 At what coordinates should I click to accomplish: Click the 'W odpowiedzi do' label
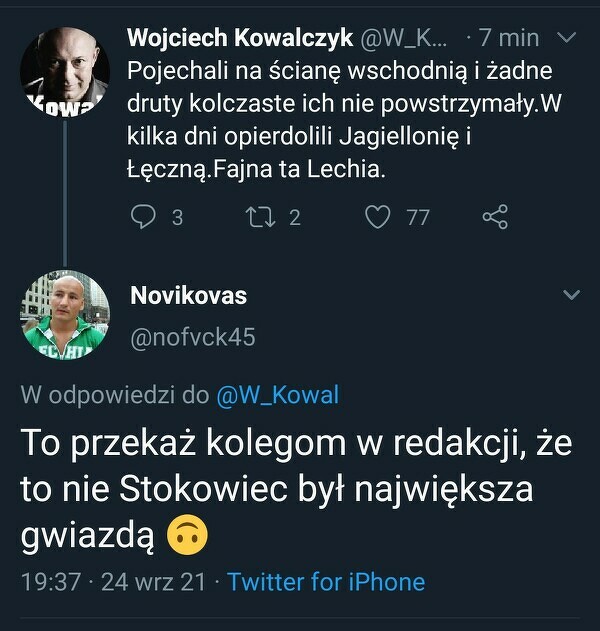pos(115,395)
